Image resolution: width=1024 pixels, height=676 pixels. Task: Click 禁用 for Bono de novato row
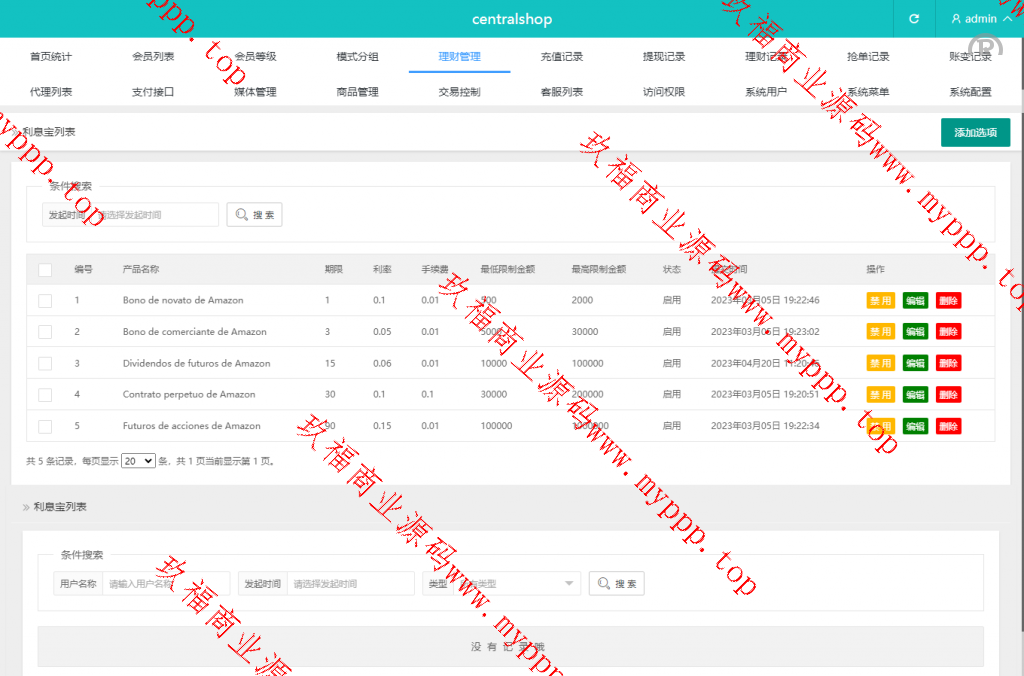point(880,301)
